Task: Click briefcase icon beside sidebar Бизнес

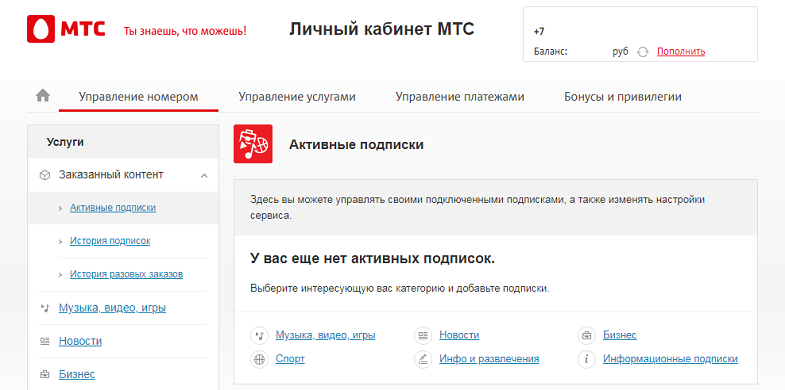Action: pyautogui.click(x=45, y=374)
